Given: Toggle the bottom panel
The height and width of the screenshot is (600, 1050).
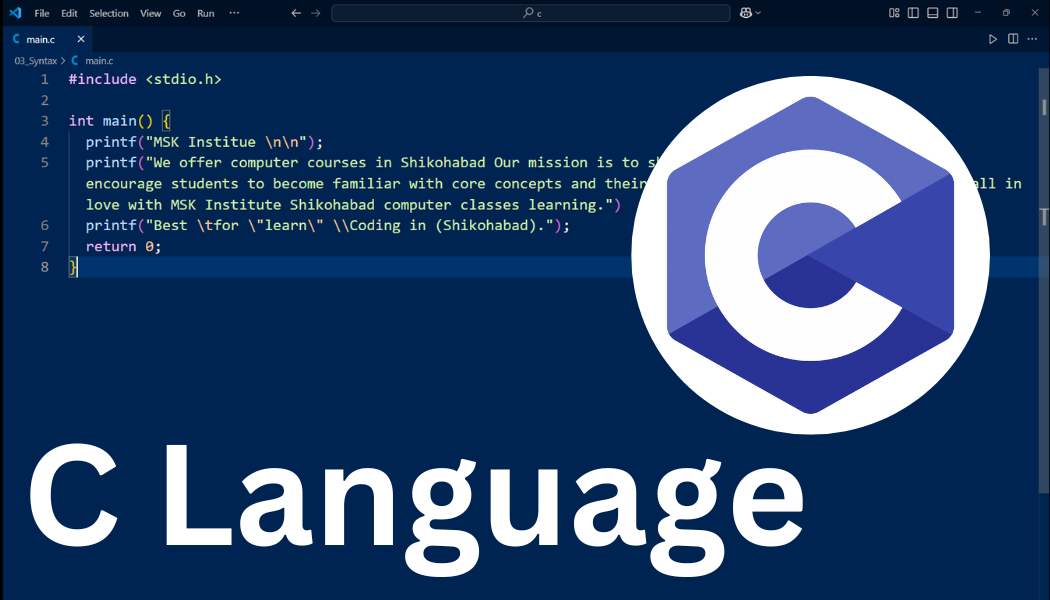Looking at the screenshot, I should click(x=932, y=13).
